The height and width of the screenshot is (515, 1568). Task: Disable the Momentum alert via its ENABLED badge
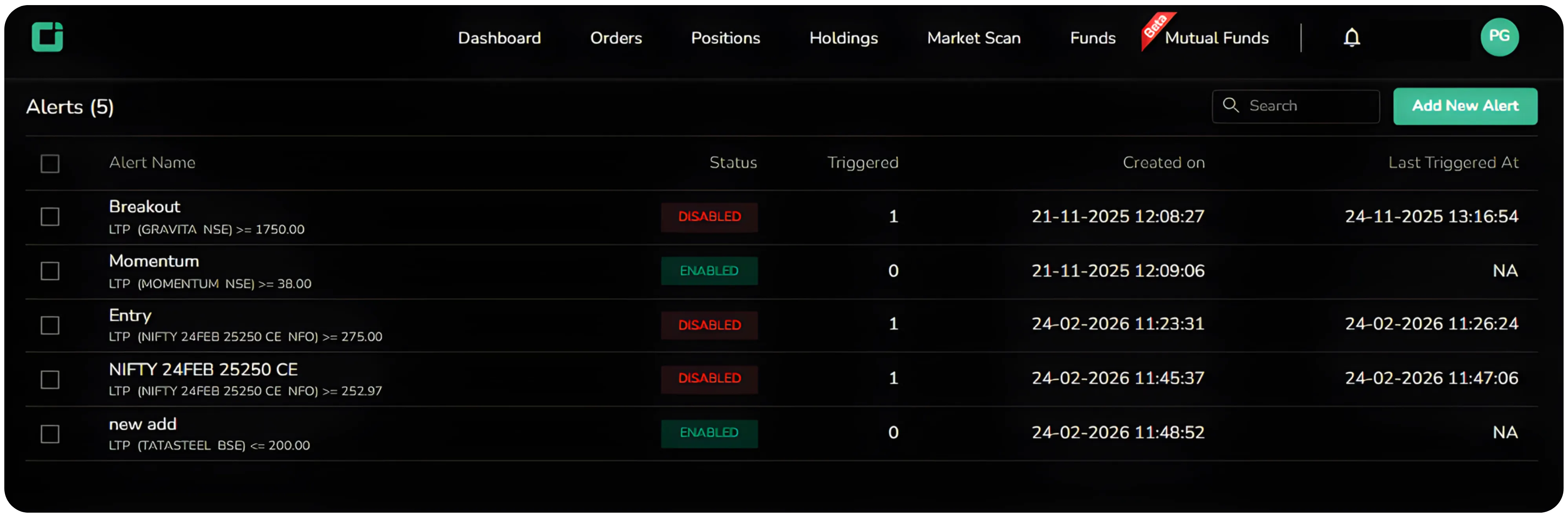709,271
